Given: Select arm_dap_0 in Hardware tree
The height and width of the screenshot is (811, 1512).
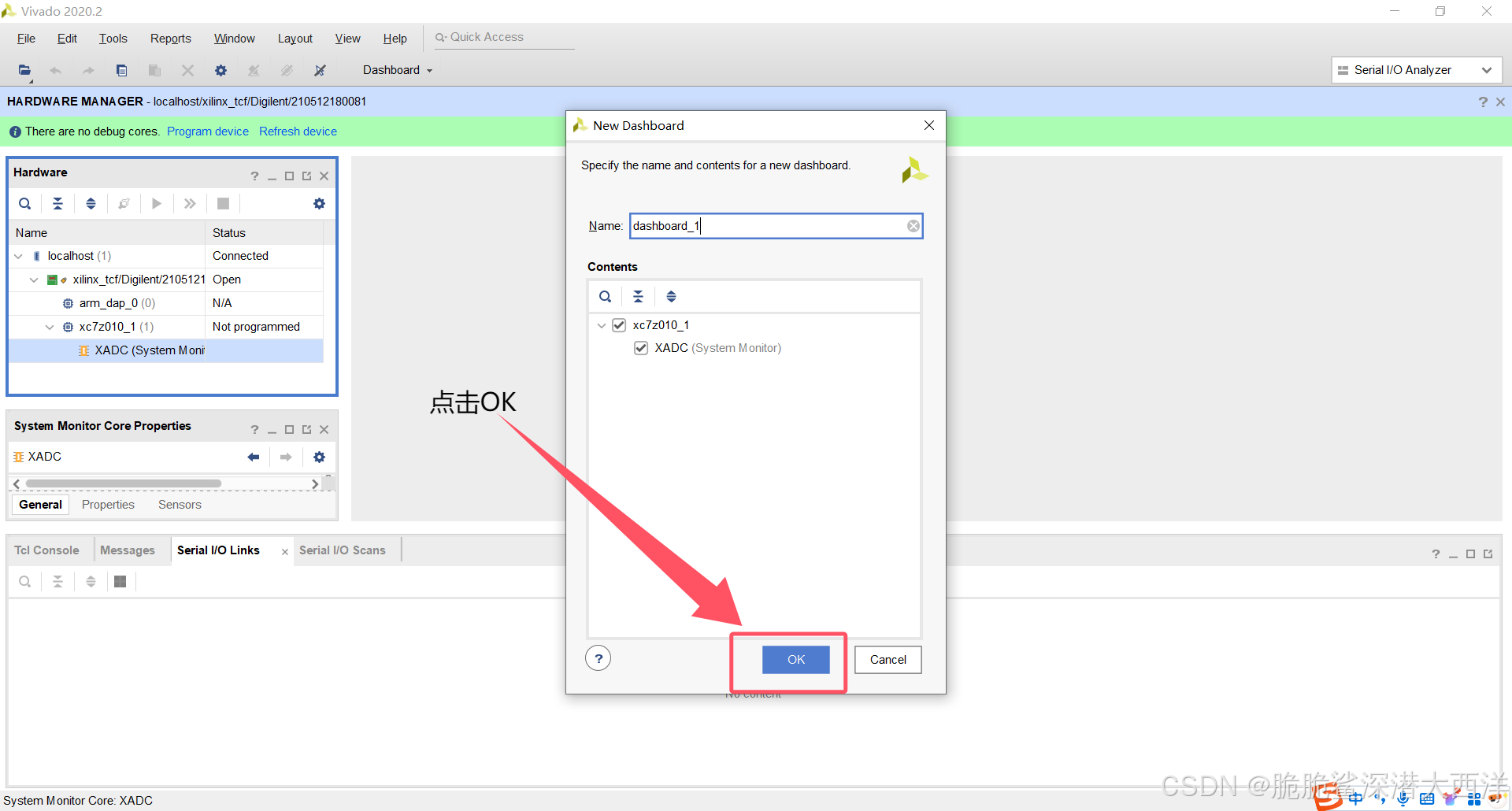Looking at the screenshot, I should pyautogui.click(x=165, y=303).
